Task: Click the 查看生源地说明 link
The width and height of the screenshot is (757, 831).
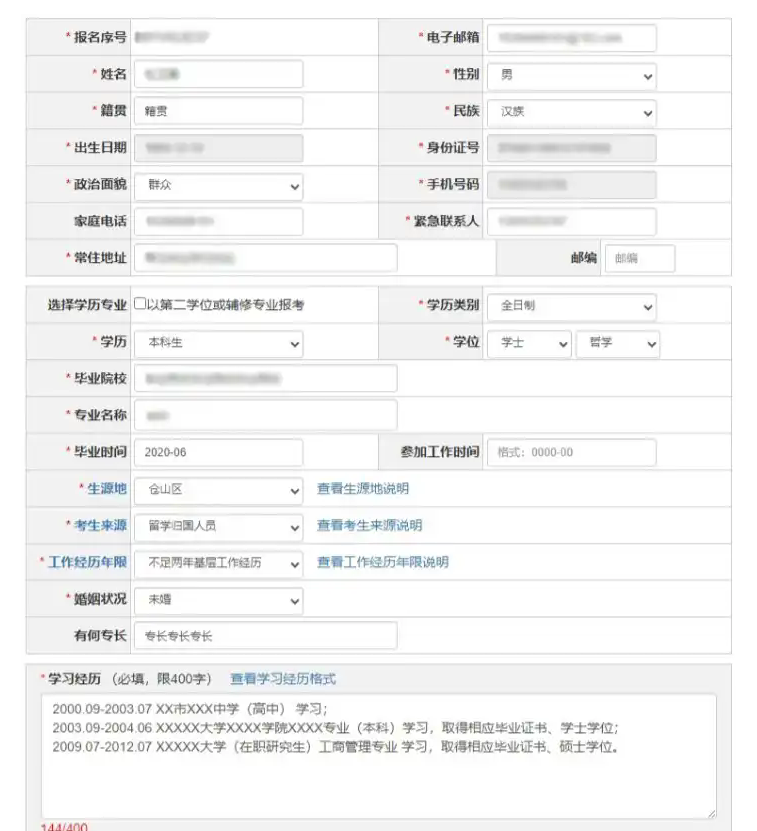Action: (362, 489)
